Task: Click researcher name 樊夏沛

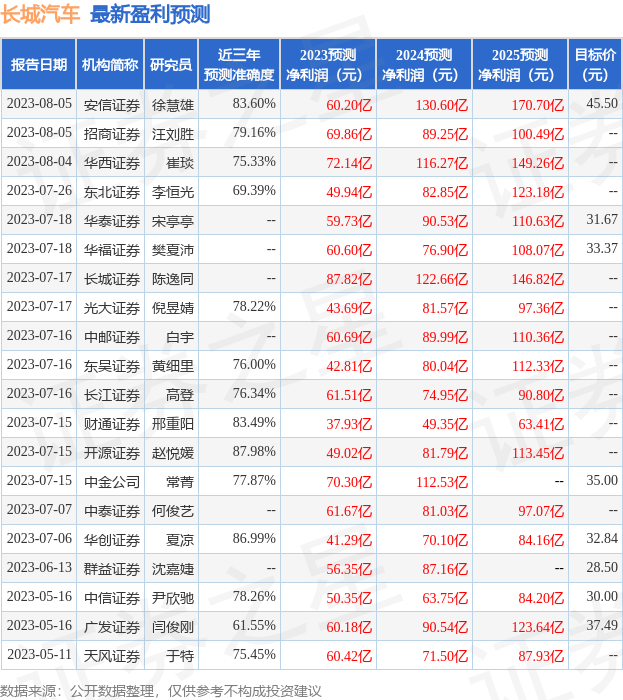Action: tap(173, 250)
